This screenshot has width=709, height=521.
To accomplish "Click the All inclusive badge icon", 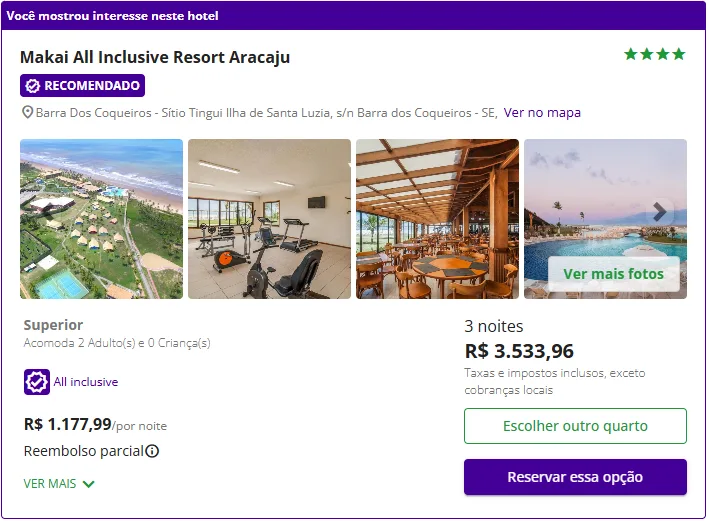I will point(37,382).
